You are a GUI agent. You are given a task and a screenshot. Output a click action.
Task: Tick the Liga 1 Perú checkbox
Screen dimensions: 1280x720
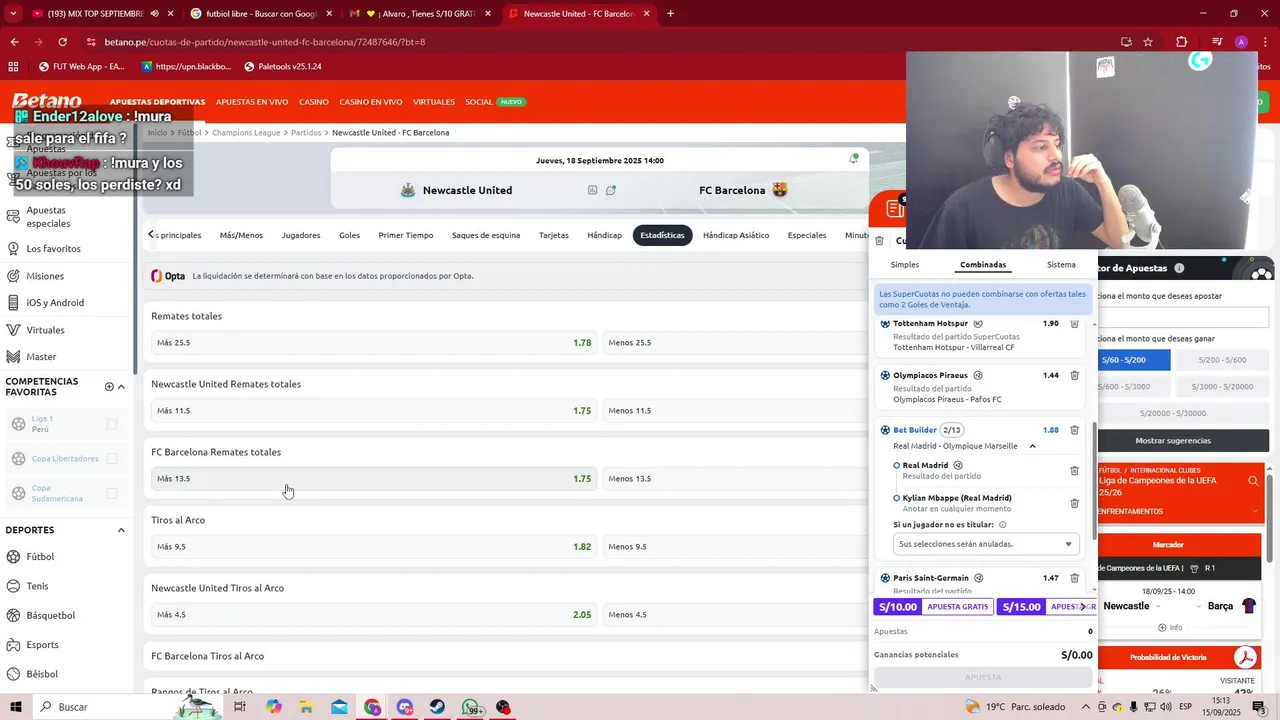pos(112,424)
